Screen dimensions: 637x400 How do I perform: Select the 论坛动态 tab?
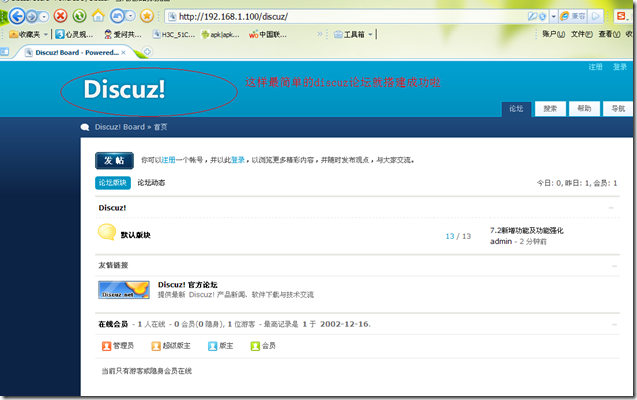[151, 183]
